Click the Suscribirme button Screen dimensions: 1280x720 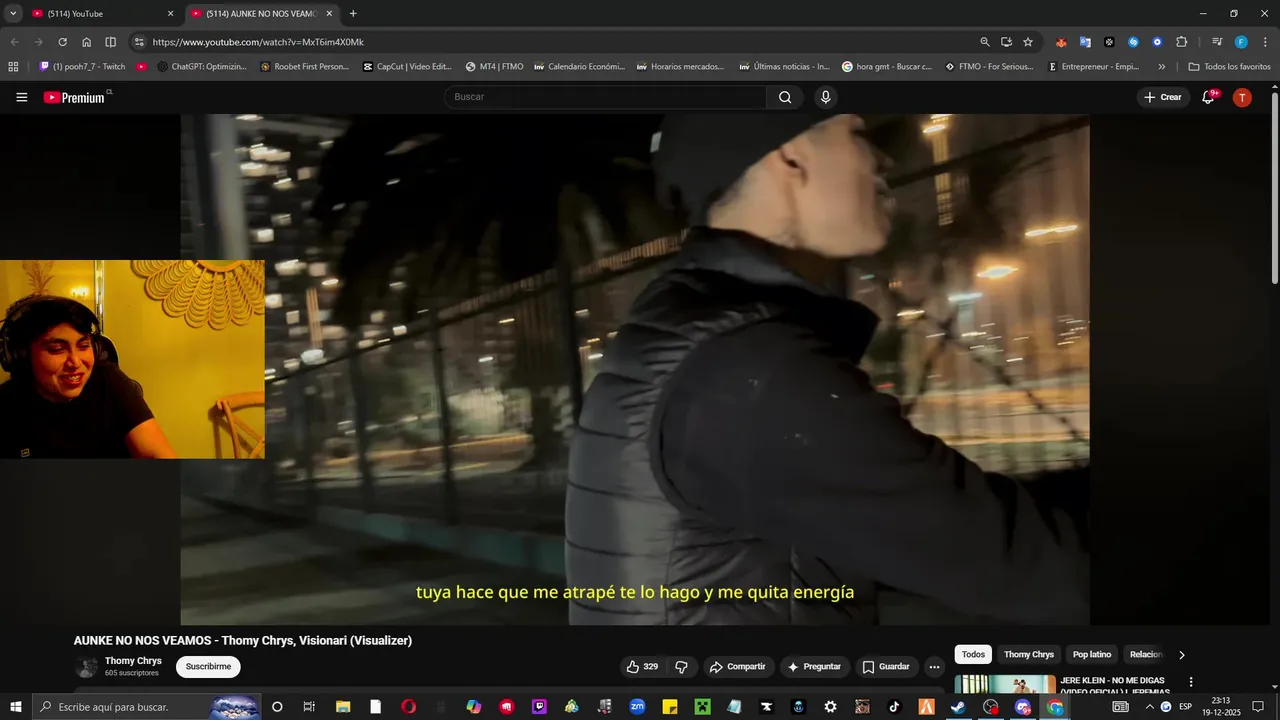click(x=208, y=667)
